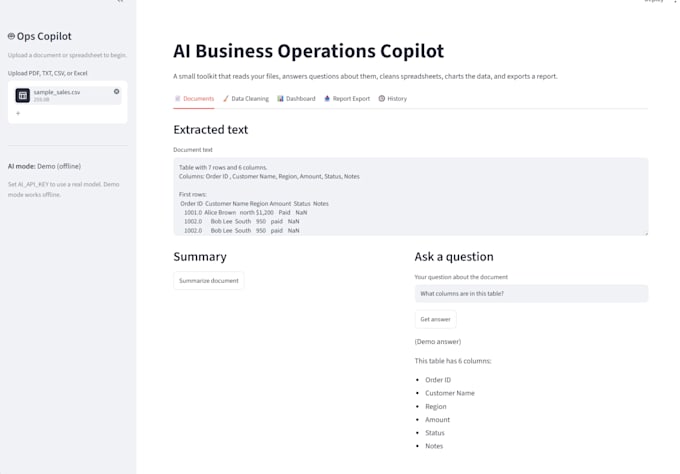This screenshot has height=474, width=680.
Task: Click the 'Alice Brown' row in text
Action: 245,212
